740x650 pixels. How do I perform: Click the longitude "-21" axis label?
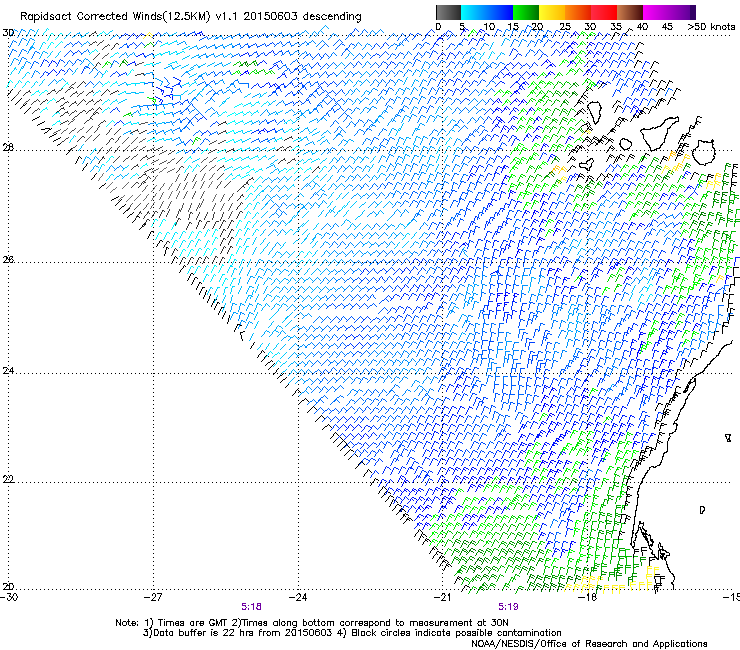pyautogui.click(x=443, y=597)
